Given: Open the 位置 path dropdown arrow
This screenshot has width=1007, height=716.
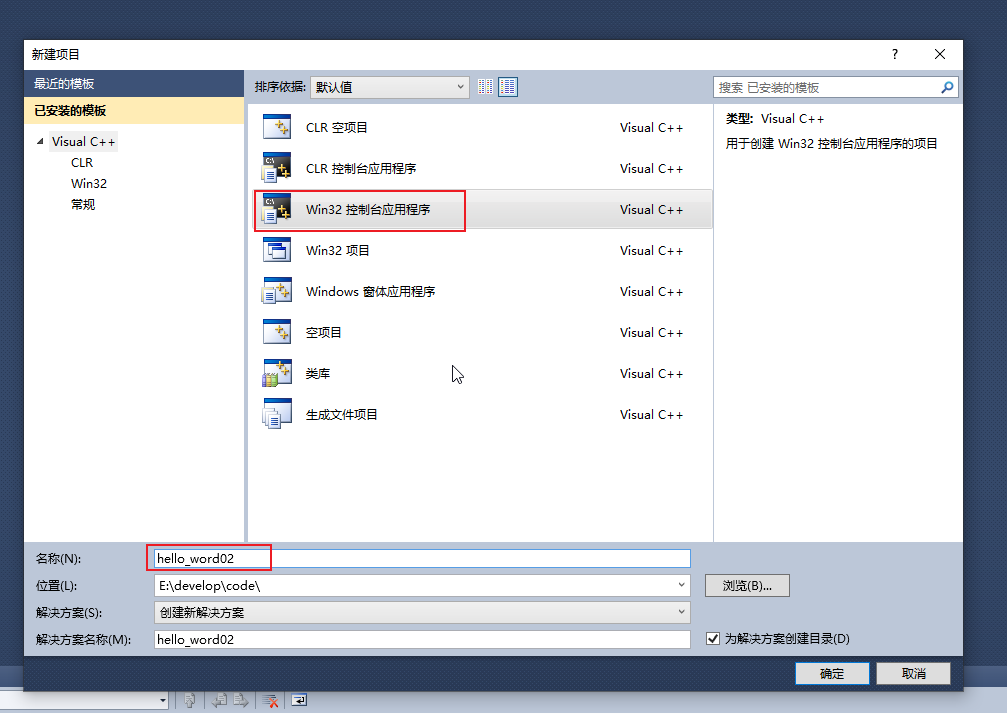Looking at the screenshot, I should pos(681,585).
